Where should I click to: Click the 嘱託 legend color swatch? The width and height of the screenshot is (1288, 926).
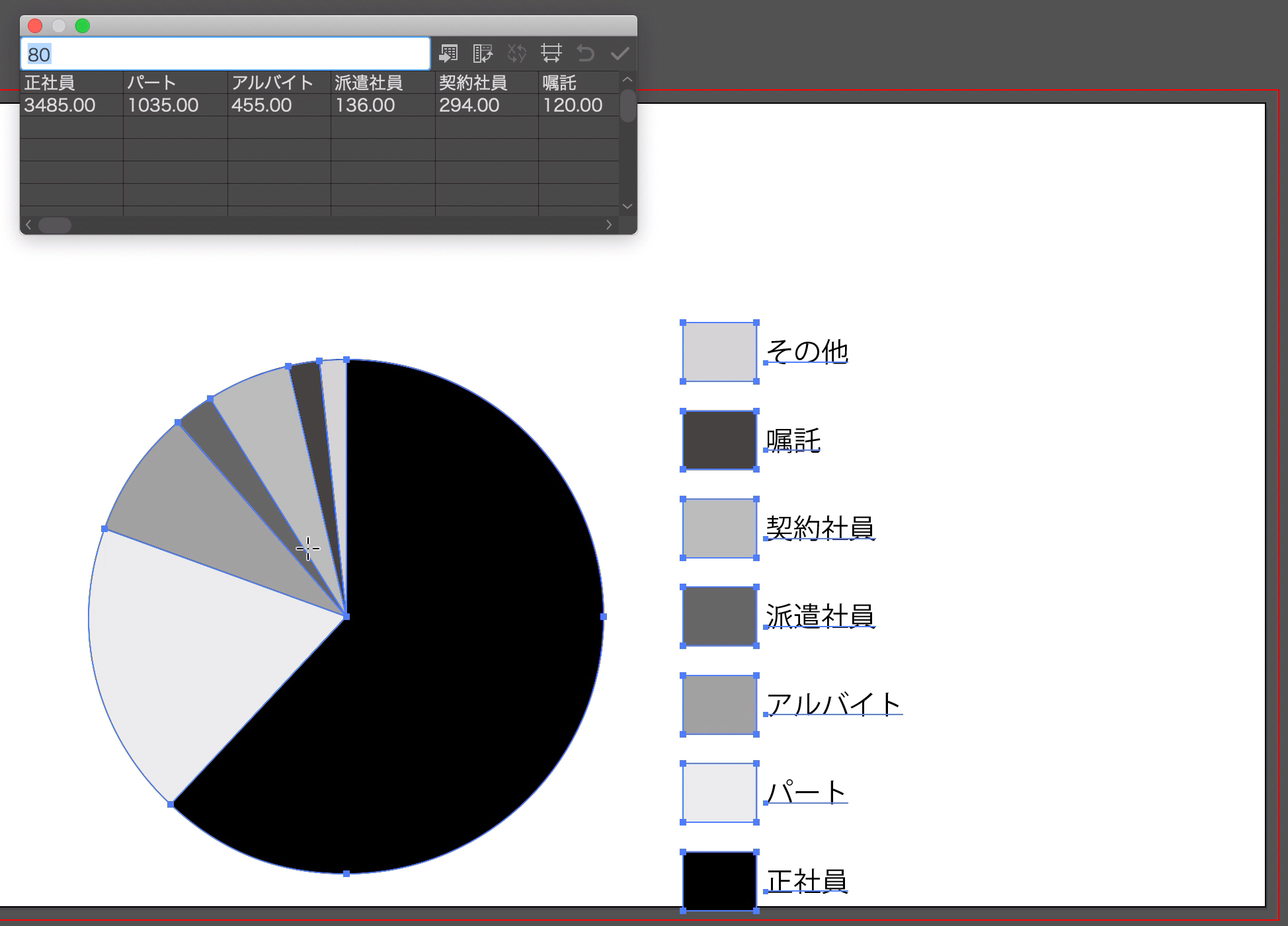pyautogui.click(x=719, y=440)
